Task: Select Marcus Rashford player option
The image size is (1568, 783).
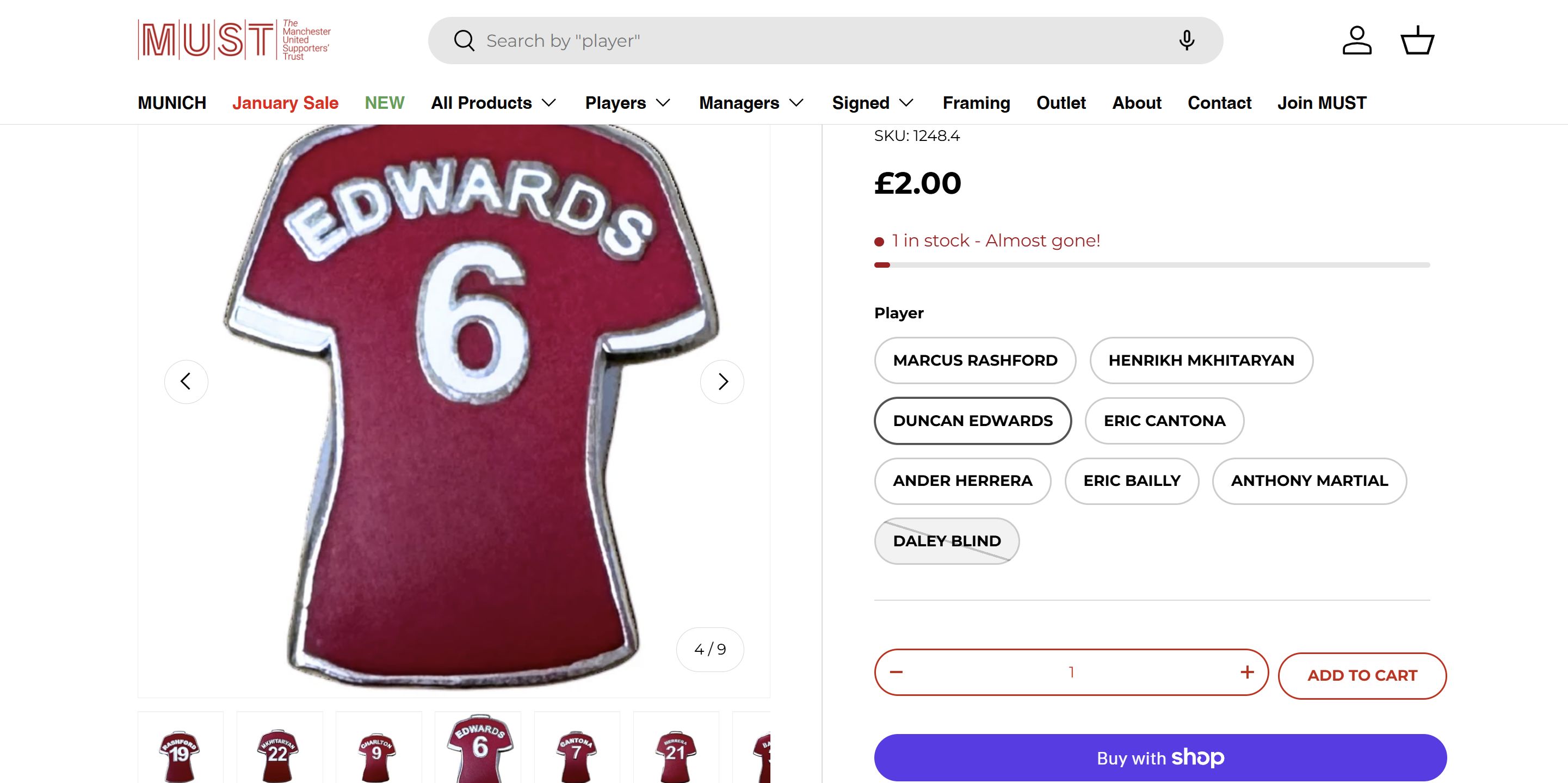Action: point(974,360)
